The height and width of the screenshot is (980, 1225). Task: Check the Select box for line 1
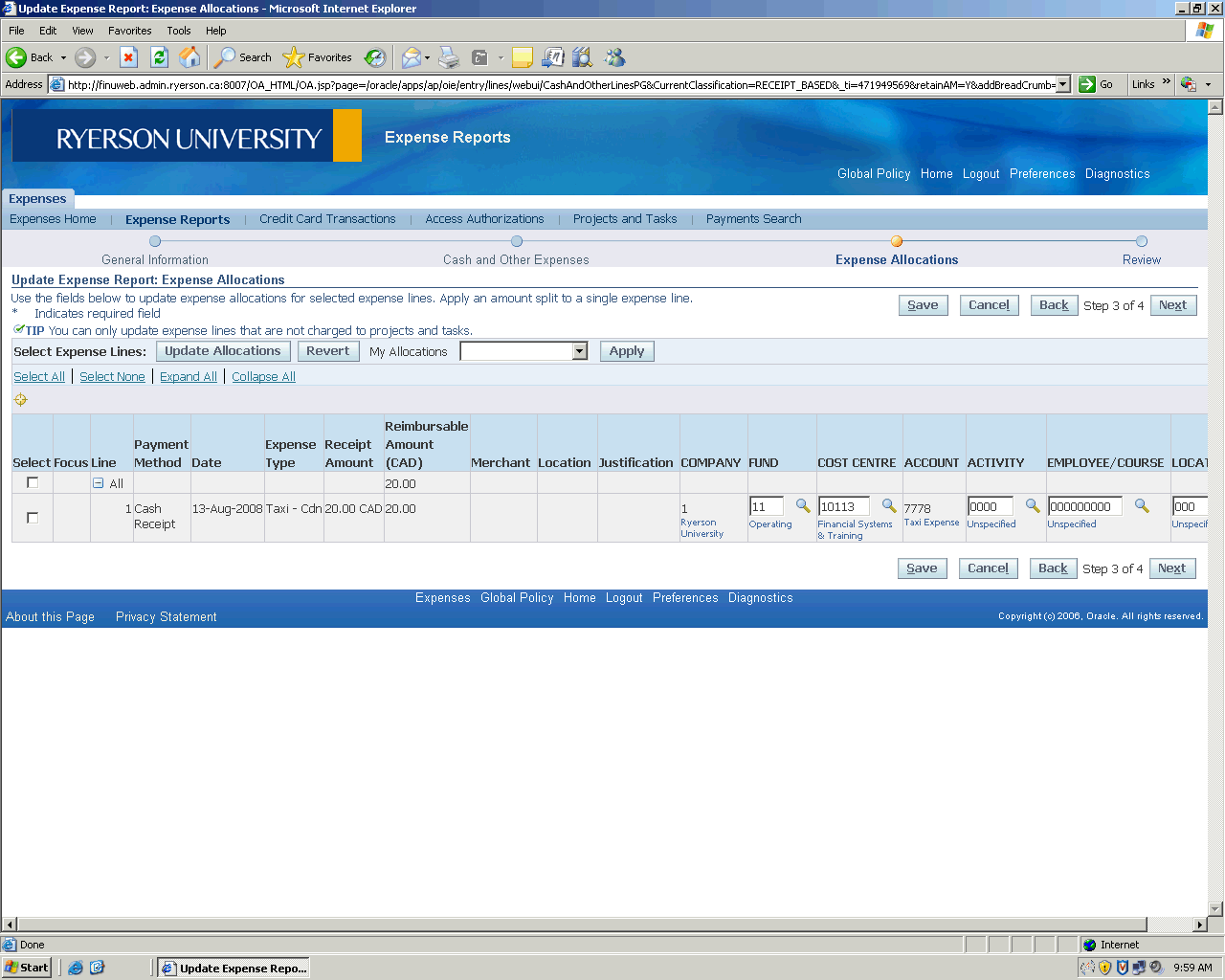[x=33, y=518]
